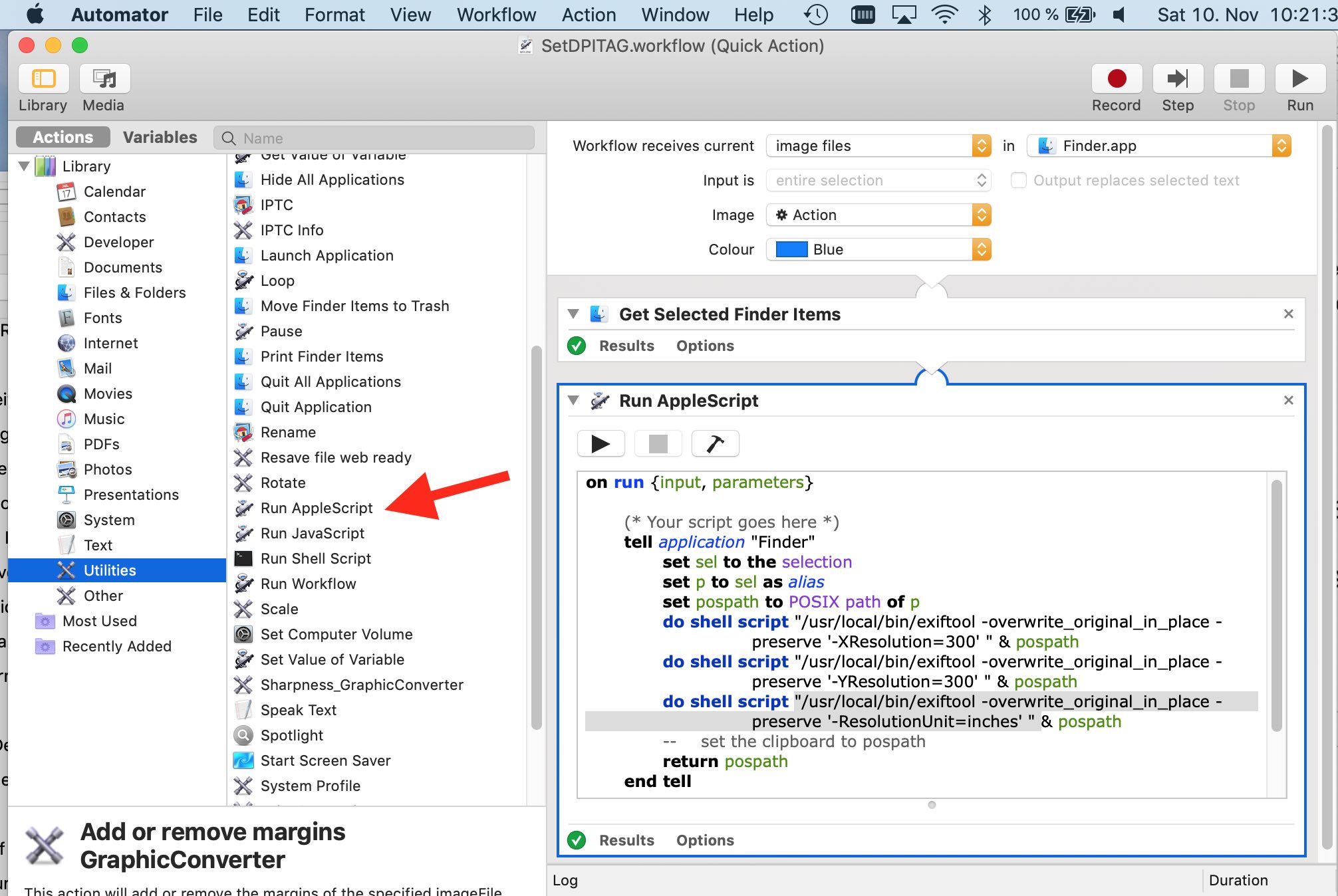Open the Blue colour swatch dropdown
This screenshot has height=896, width=1338.
(x=878, y=249)
